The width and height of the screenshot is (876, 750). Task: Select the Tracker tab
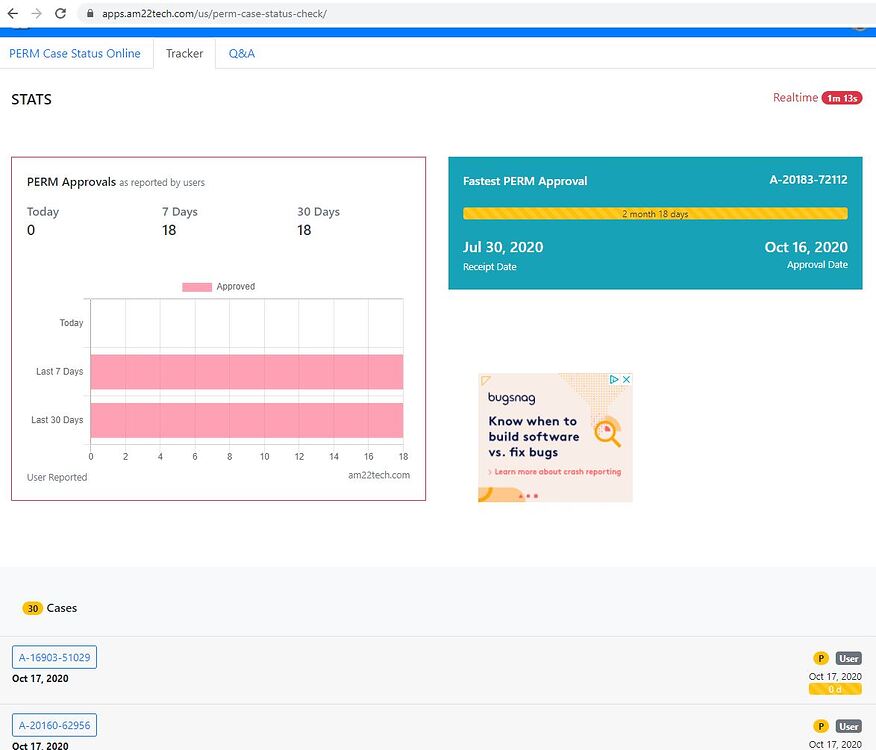[x=184, y=53]
